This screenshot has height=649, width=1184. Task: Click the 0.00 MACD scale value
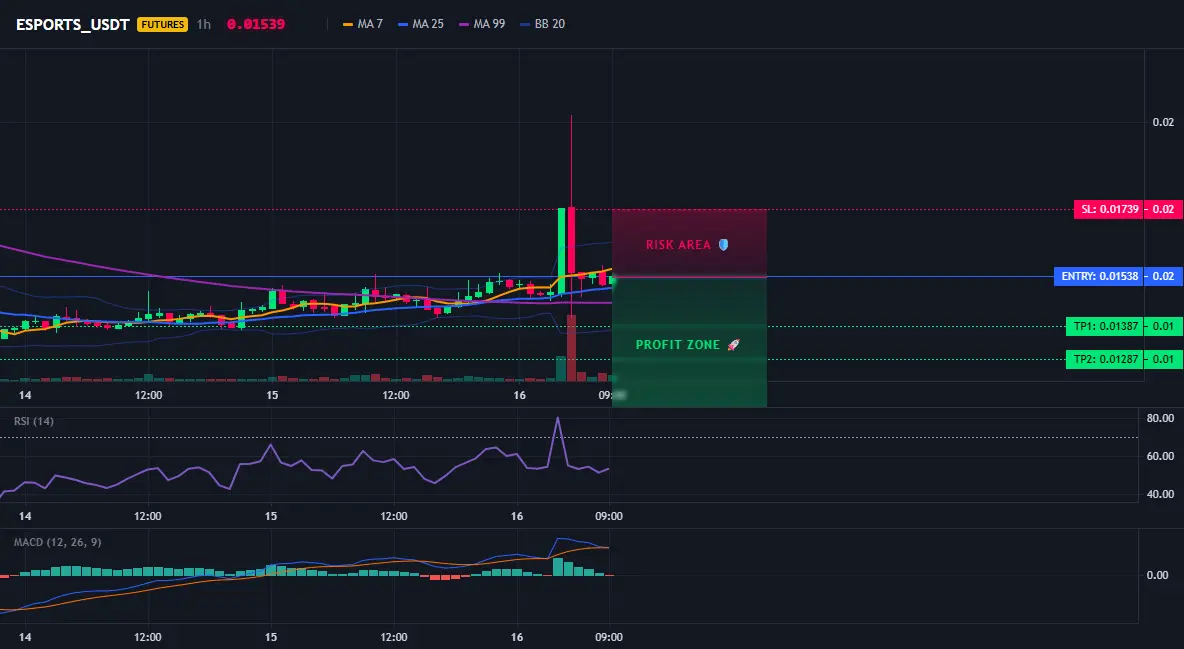pos(1158,575)
